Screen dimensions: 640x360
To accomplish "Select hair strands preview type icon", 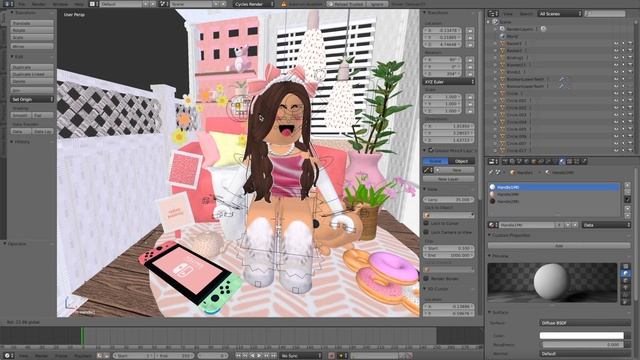I will (625, 295).
